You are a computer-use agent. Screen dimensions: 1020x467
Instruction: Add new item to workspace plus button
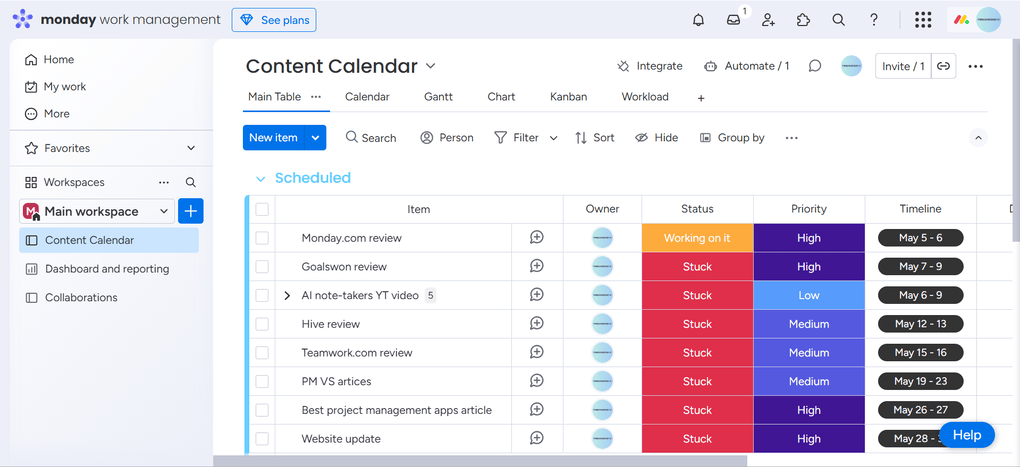(191, 211)
